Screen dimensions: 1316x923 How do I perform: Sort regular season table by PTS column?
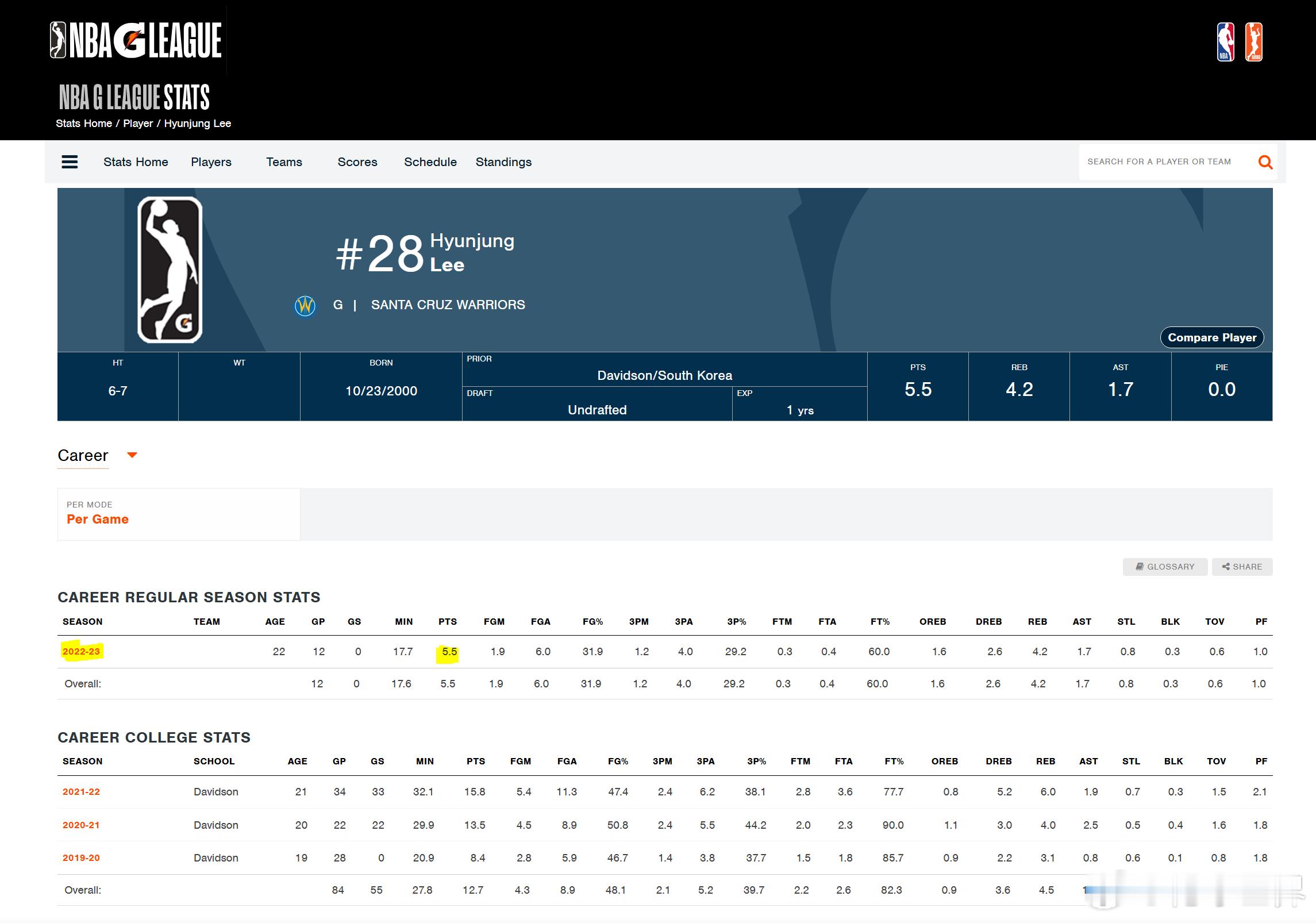point(447,621)
